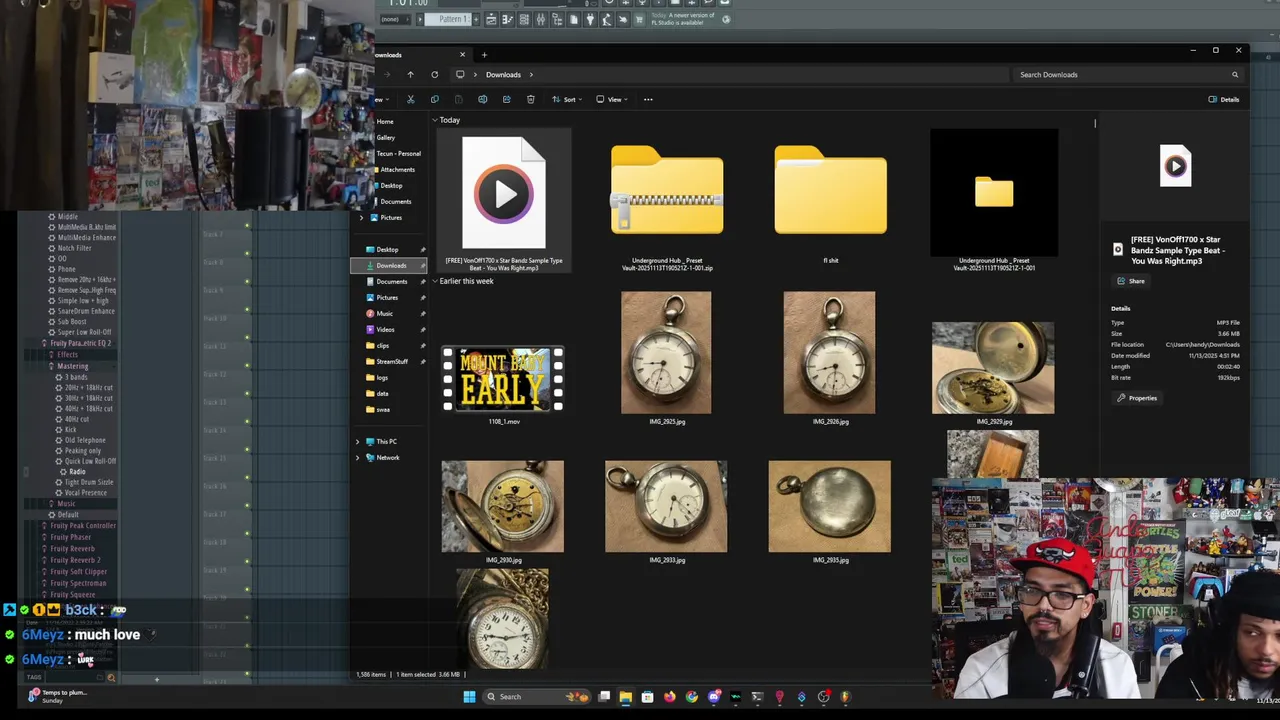Click the chevron after Downloads in address bar

pyautogui.click(x=531, y=74)
